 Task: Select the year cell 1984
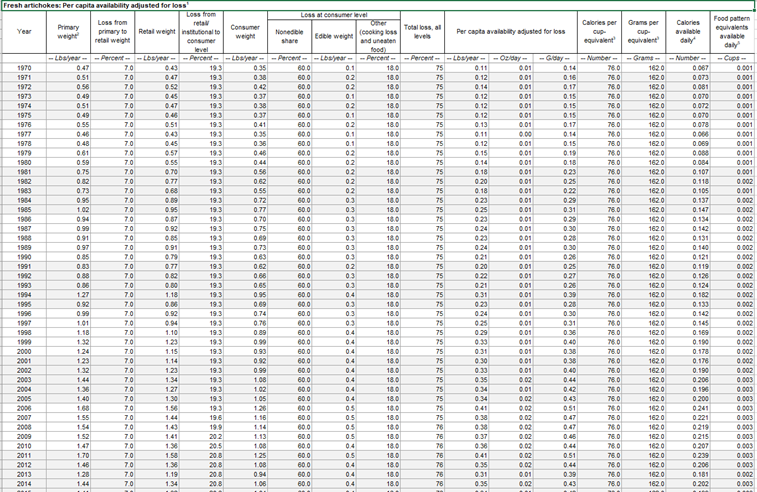pos(24,200)
